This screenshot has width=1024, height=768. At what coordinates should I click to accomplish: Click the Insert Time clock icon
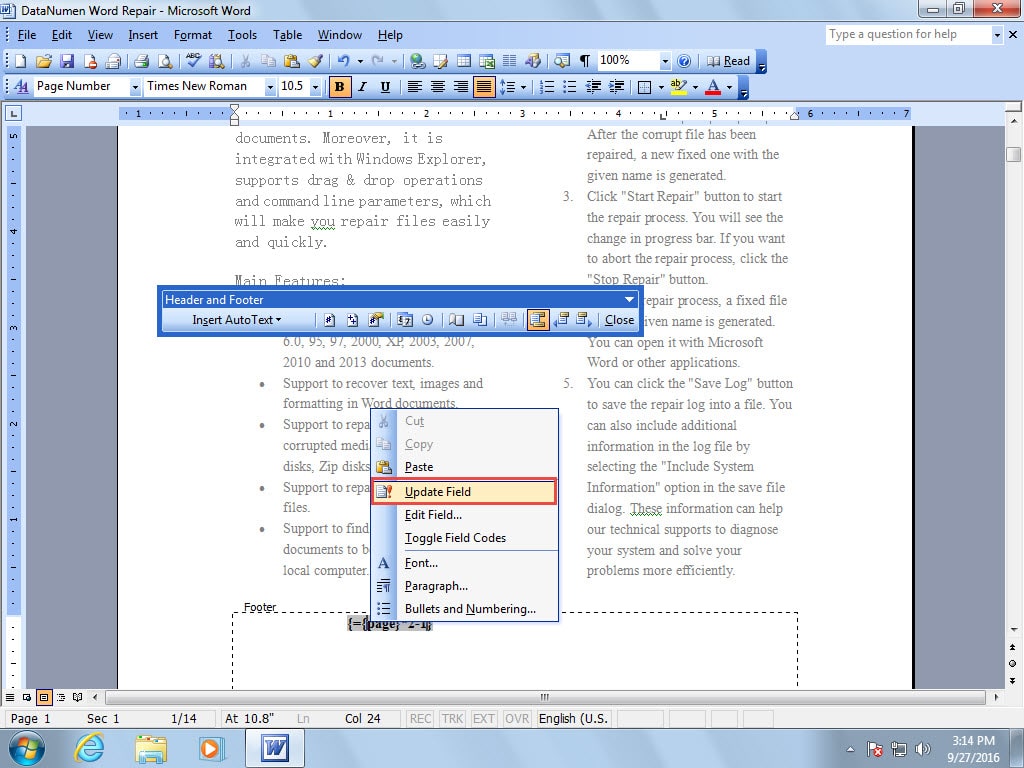click(428, 320)
